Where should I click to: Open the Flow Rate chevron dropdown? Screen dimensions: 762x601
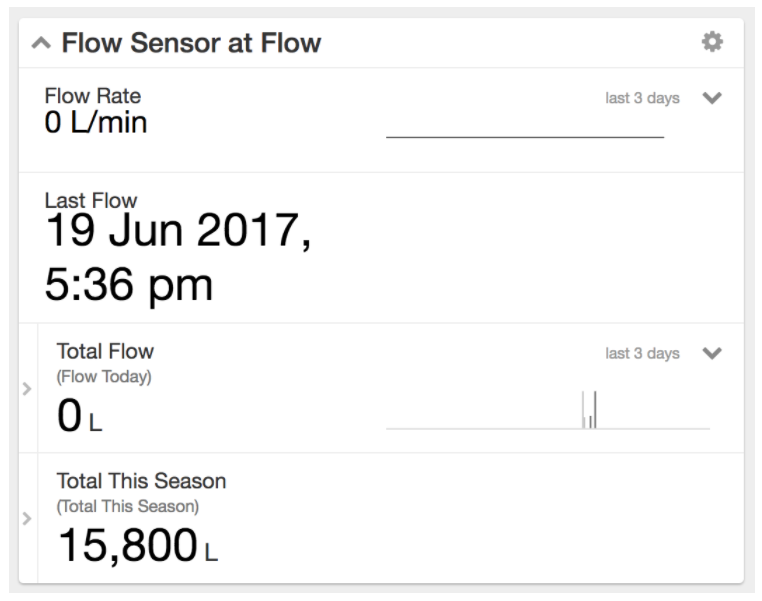(712, 98)
